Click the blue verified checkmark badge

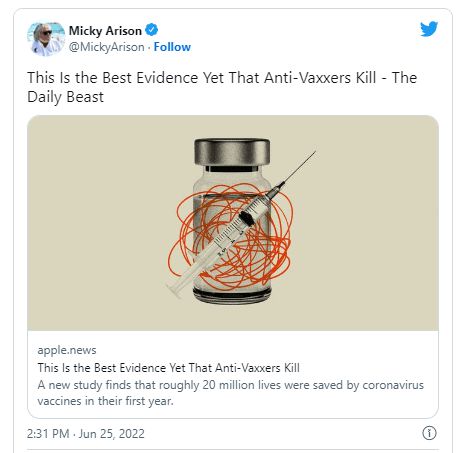pyautogui.click(x=152, y=30)
